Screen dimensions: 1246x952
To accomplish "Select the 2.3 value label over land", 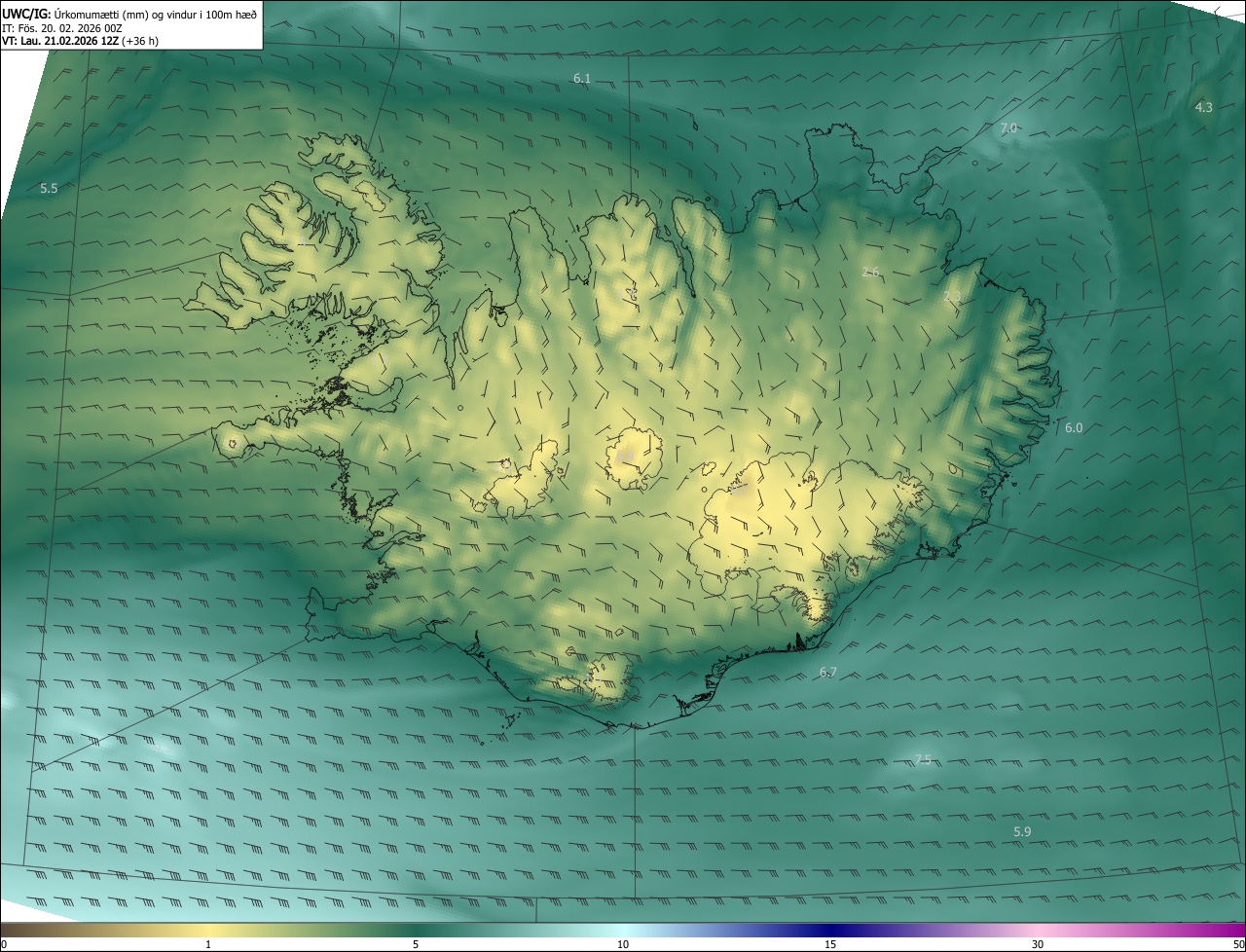I will [x=952, y=297].
